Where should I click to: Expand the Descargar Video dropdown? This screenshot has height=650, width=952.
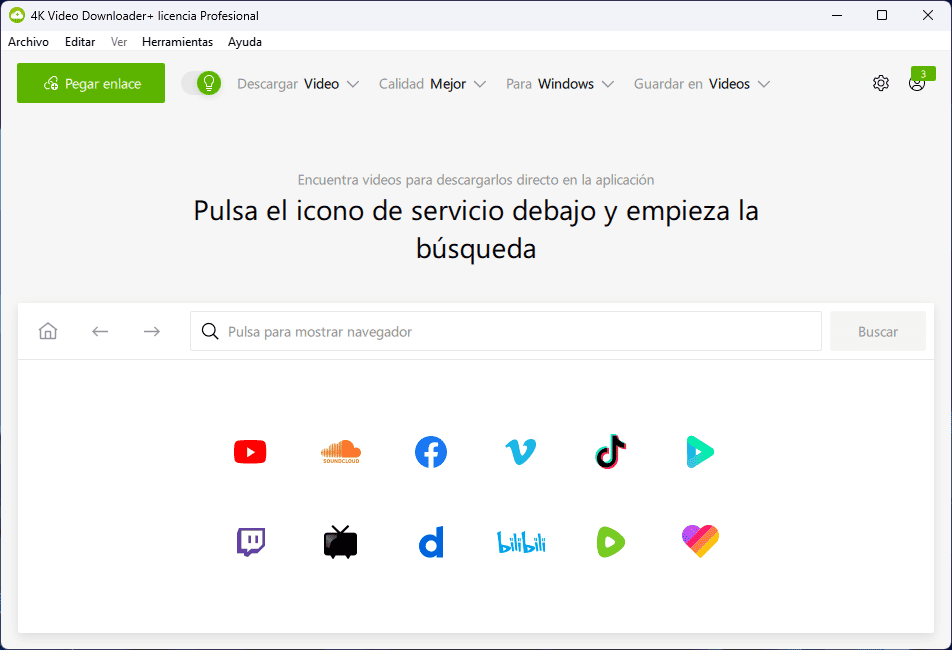click(298, 84)
